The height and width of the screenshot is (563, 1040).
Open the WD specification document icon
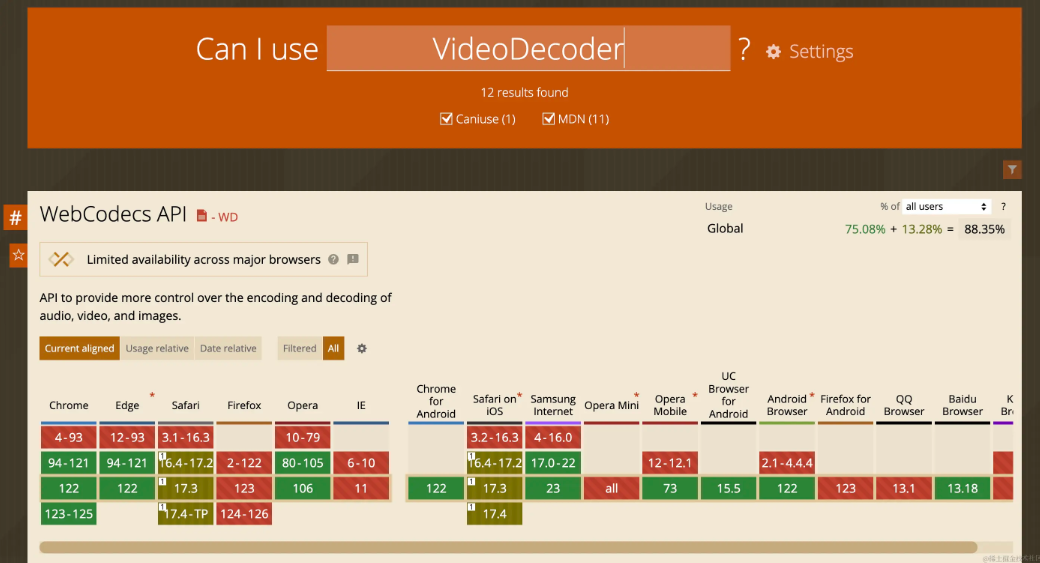(202, 216)
